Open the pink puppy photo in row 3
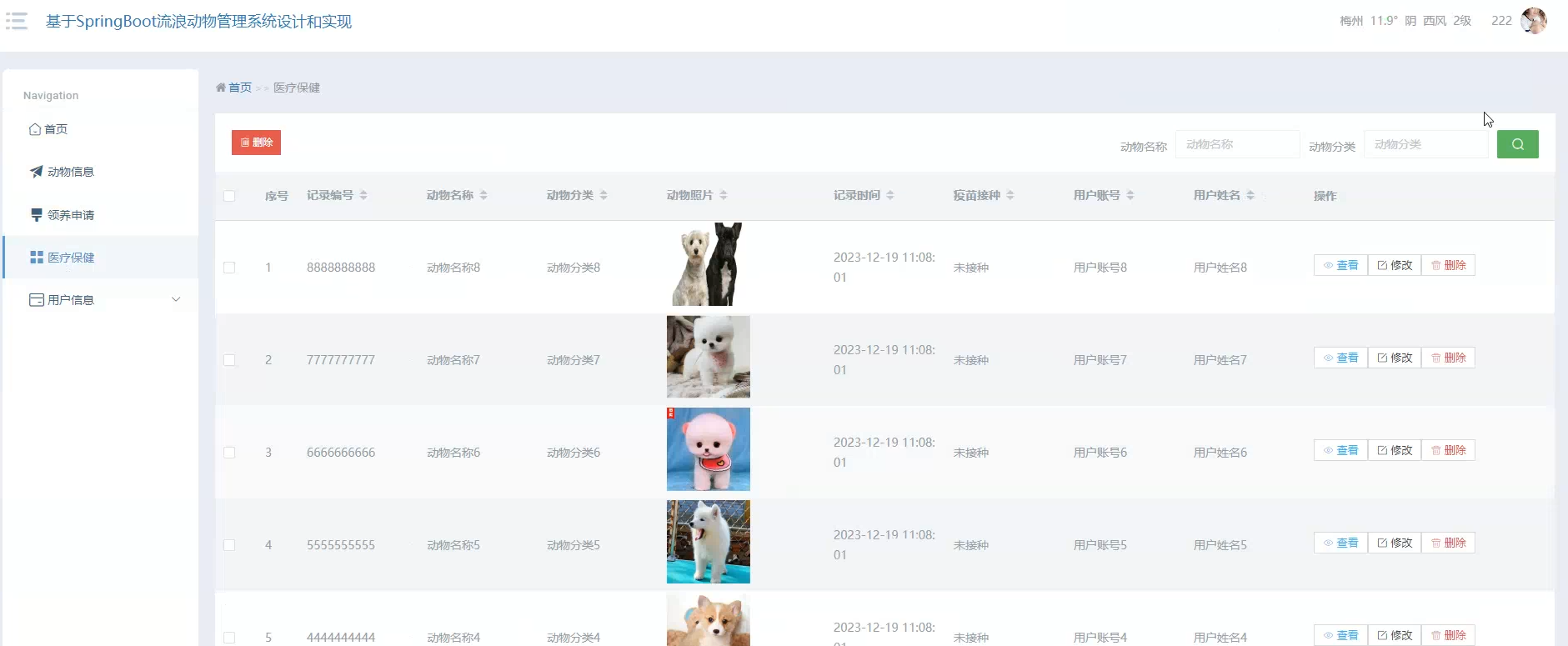Viewport: 1568px width, 646px height. point(709,449)
